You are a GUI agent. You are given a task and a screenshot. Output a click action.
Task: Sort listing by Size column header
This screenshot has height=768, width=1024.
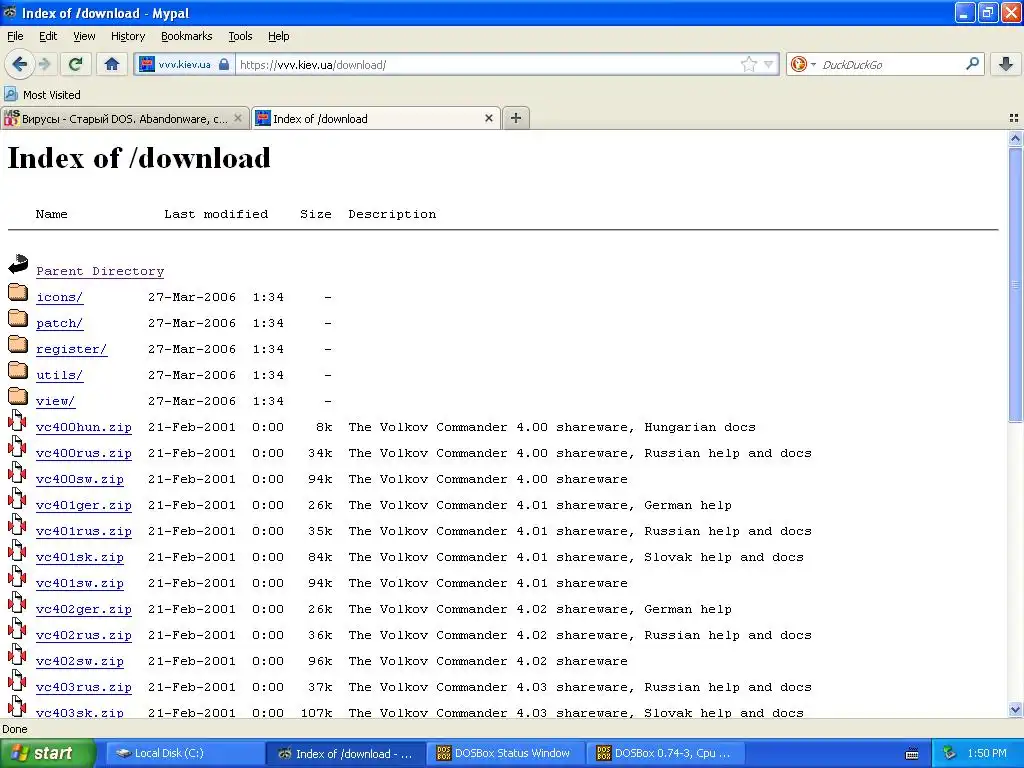[x=315, y=214]
